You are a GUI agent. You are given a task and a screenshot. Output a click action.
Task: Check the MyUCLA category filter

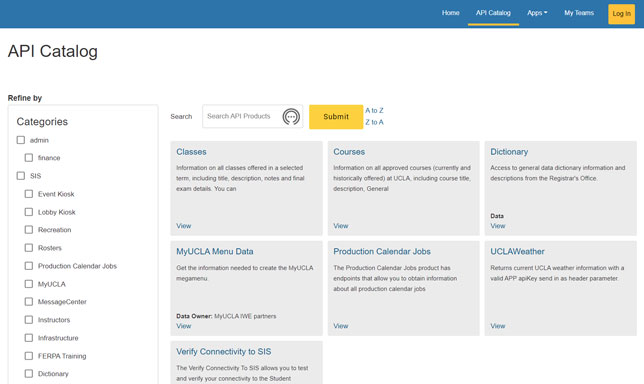point(29,284)
